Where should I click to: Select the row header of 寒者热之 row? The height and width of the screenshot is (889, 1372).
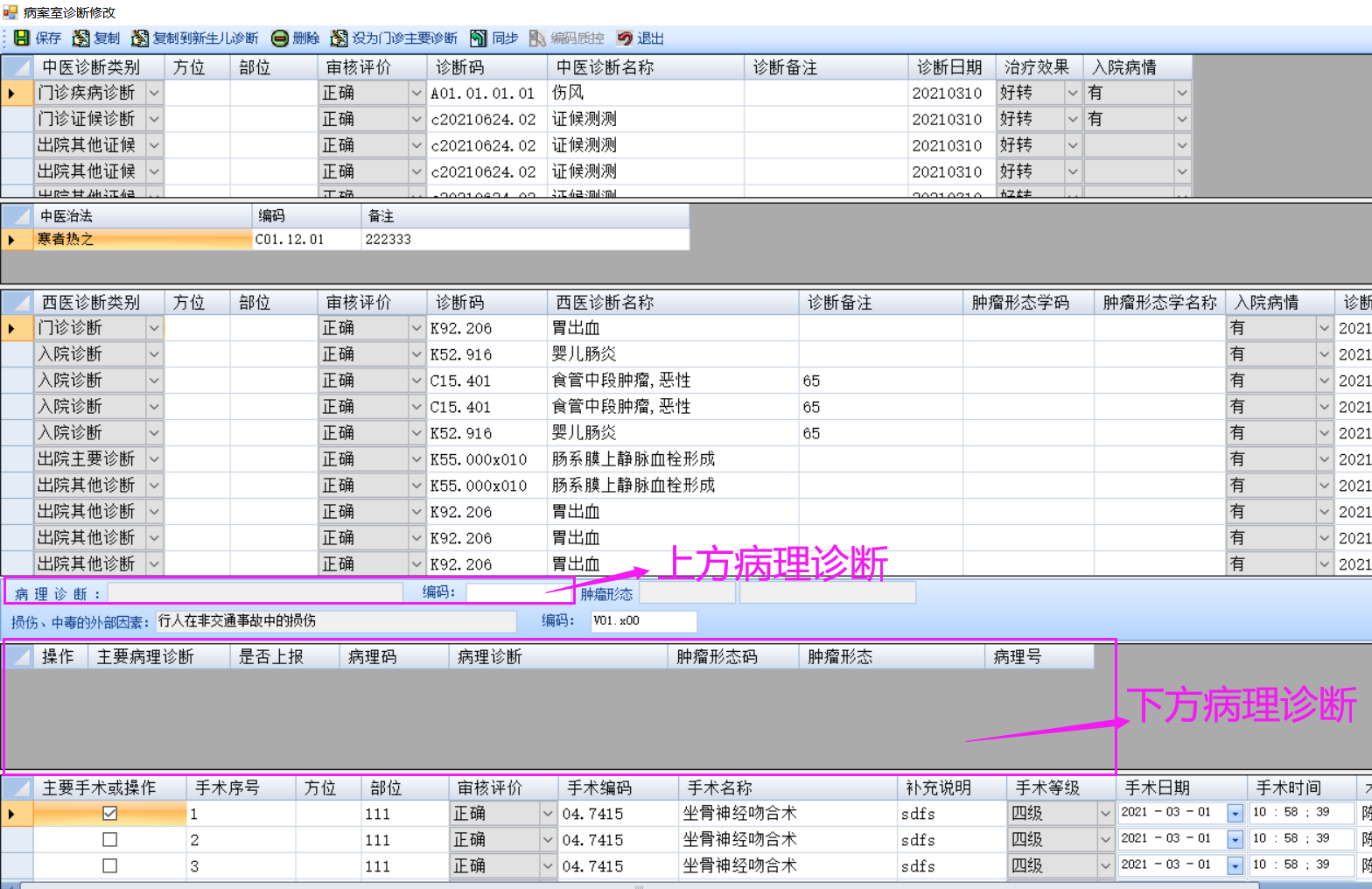coord(17,240)
